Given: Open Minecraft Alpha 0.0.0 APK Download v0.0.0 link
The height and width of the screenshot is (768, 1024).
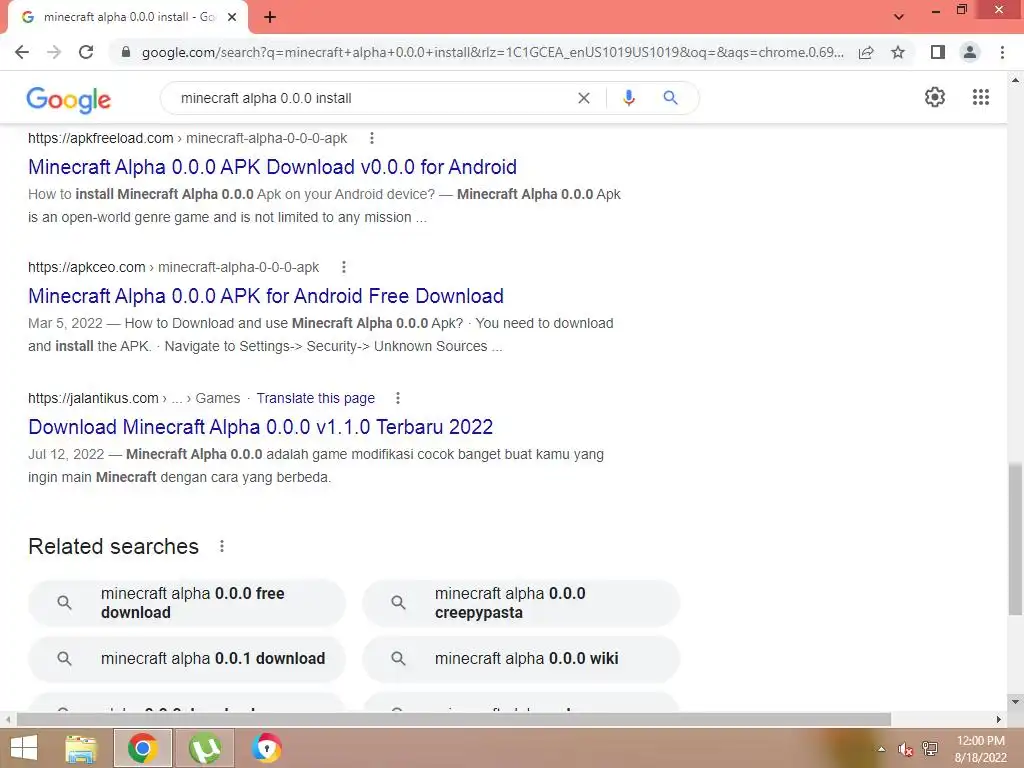Looking at the screenshot, I should [x=272, y=167].
